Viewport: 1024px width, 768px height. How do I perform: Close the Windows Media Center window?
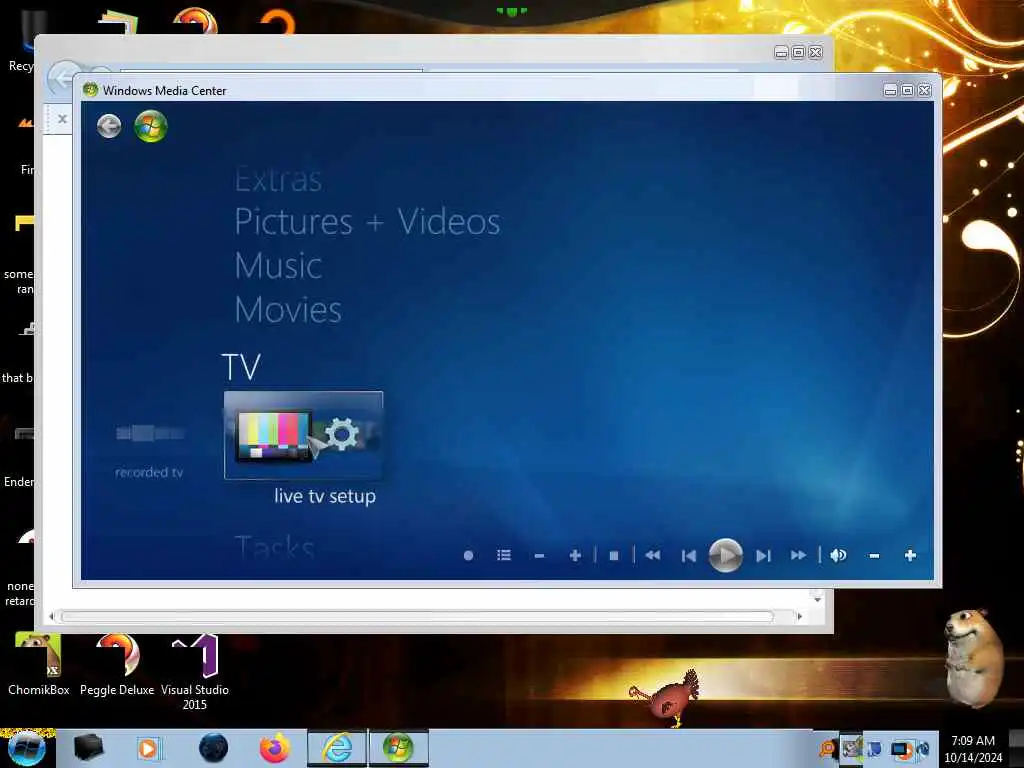click(925, 91)
